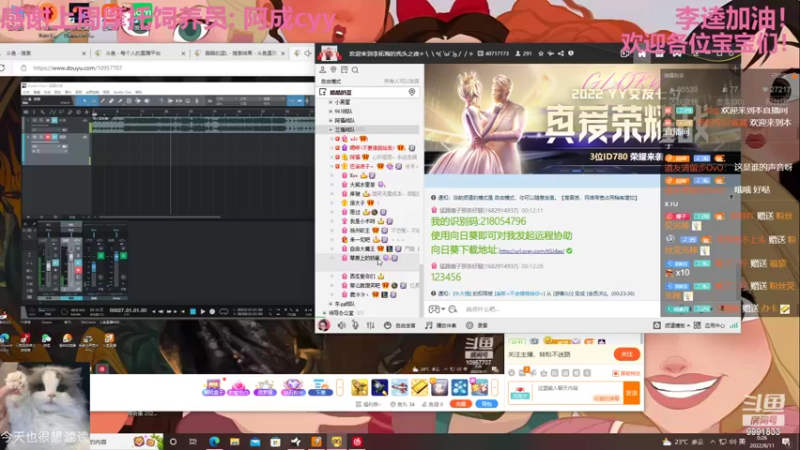
Task: Toggle the YY microphone mute icon
Action: [356, 325]
